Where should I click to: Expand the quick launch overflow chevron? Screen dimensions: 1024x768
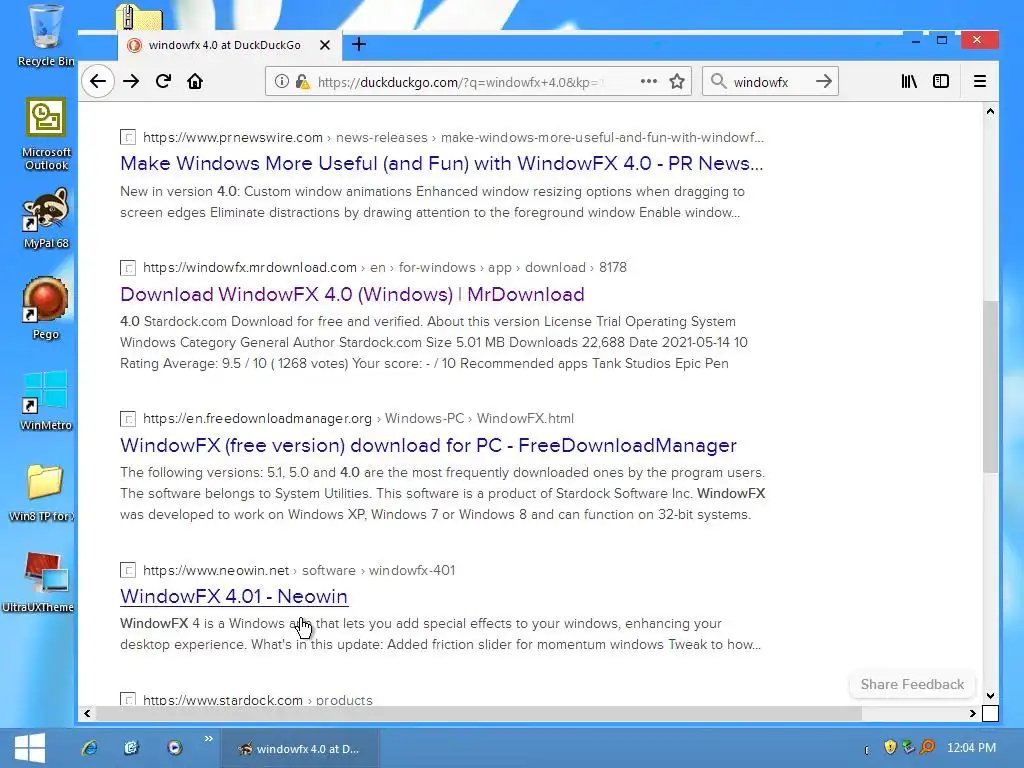point(208,739)
